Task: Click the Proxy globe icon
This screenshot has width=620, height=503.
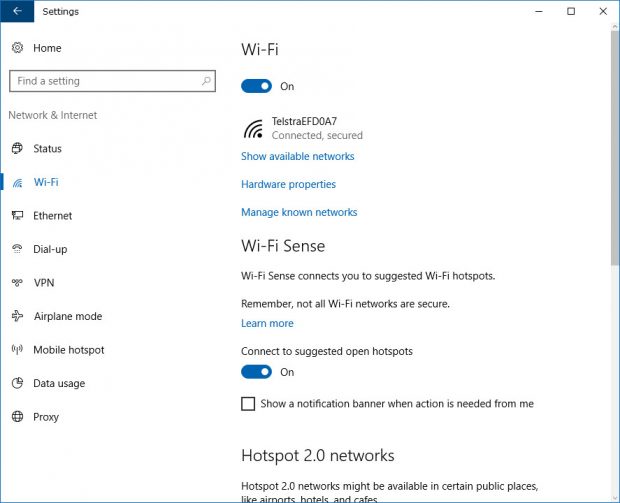Action: tap(17, 416)
